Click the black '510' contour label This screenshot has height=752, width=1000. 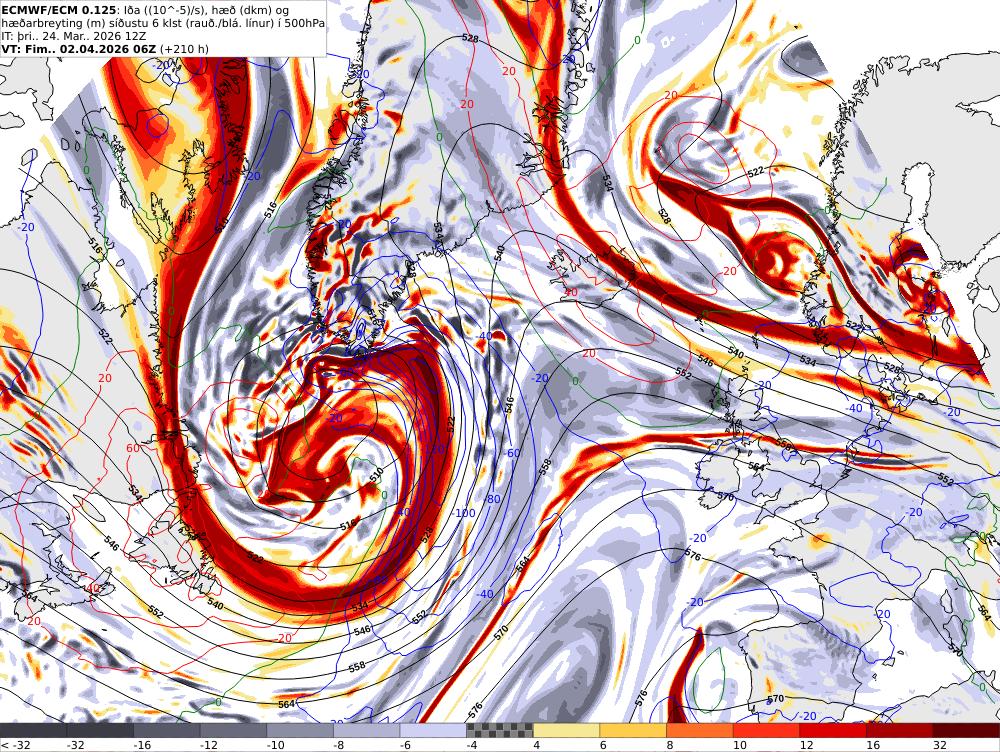[376, 474]
